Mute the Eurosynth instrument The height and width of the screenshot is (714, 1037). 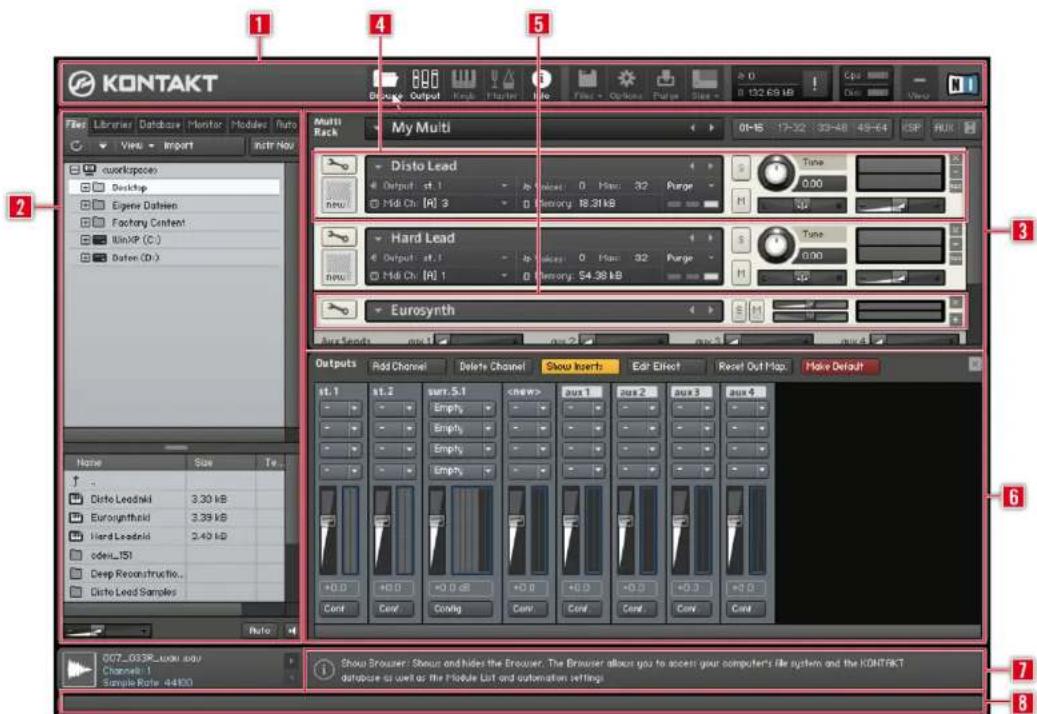(756, 311)
